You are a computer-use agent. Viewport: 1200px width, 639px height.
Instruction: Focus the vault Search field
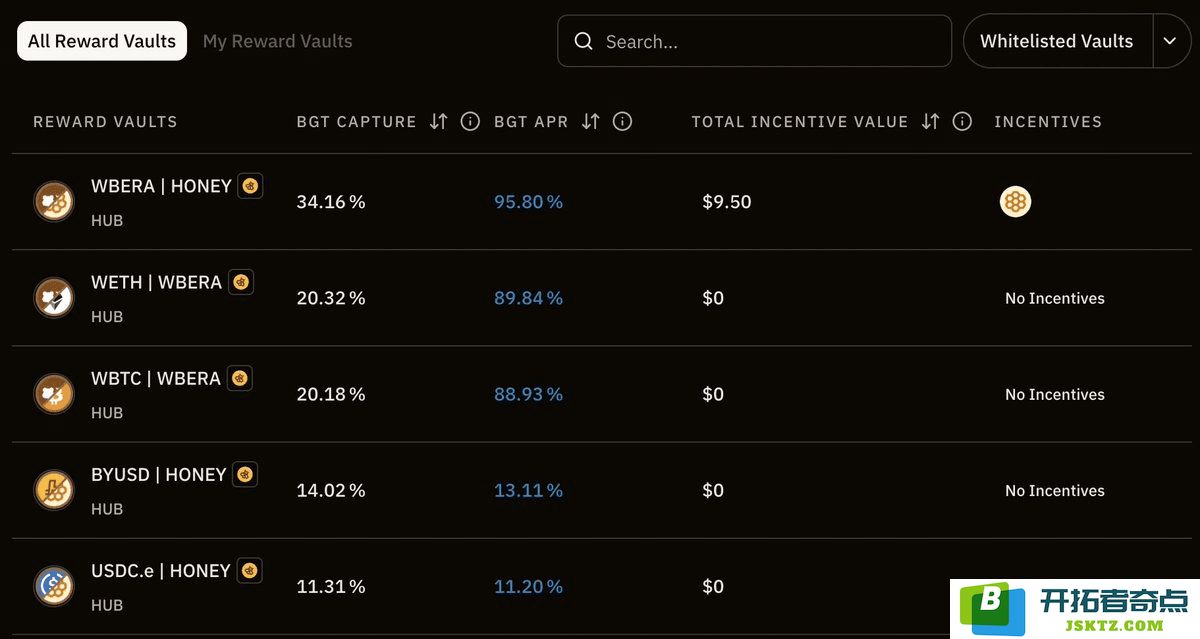pyautogui.click(x=754, y=41)
